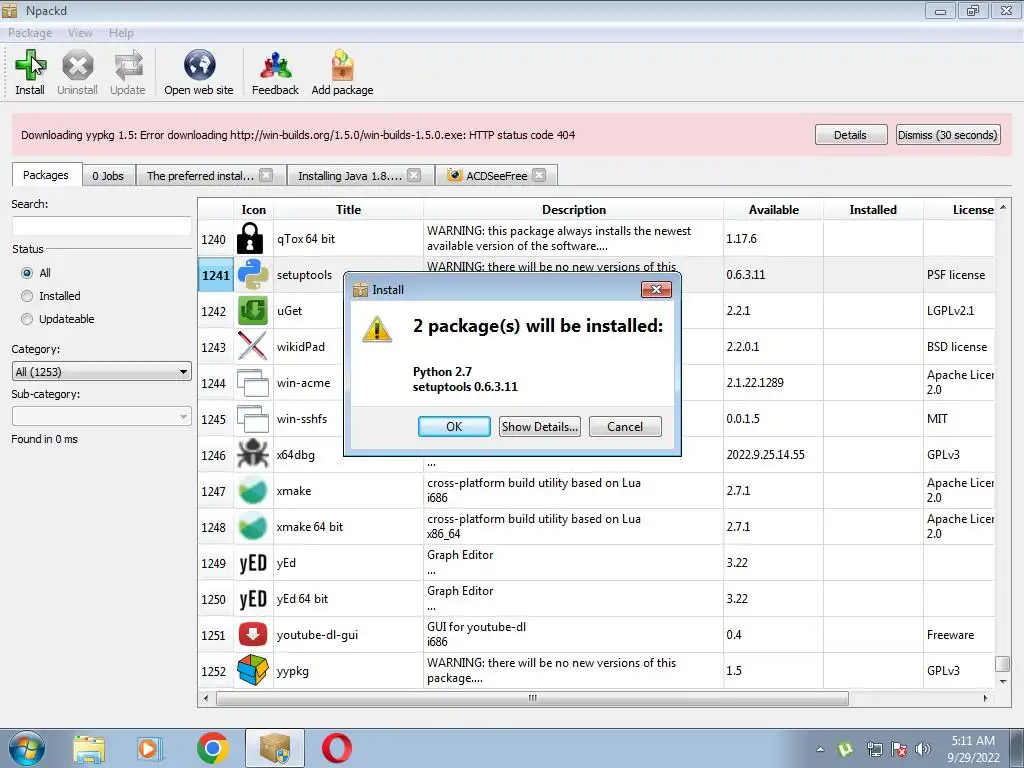Select the win-sshfs generic window icon
Image resolution: width=1024 pixels, height=768 pixels.
(x=252, y=419)
